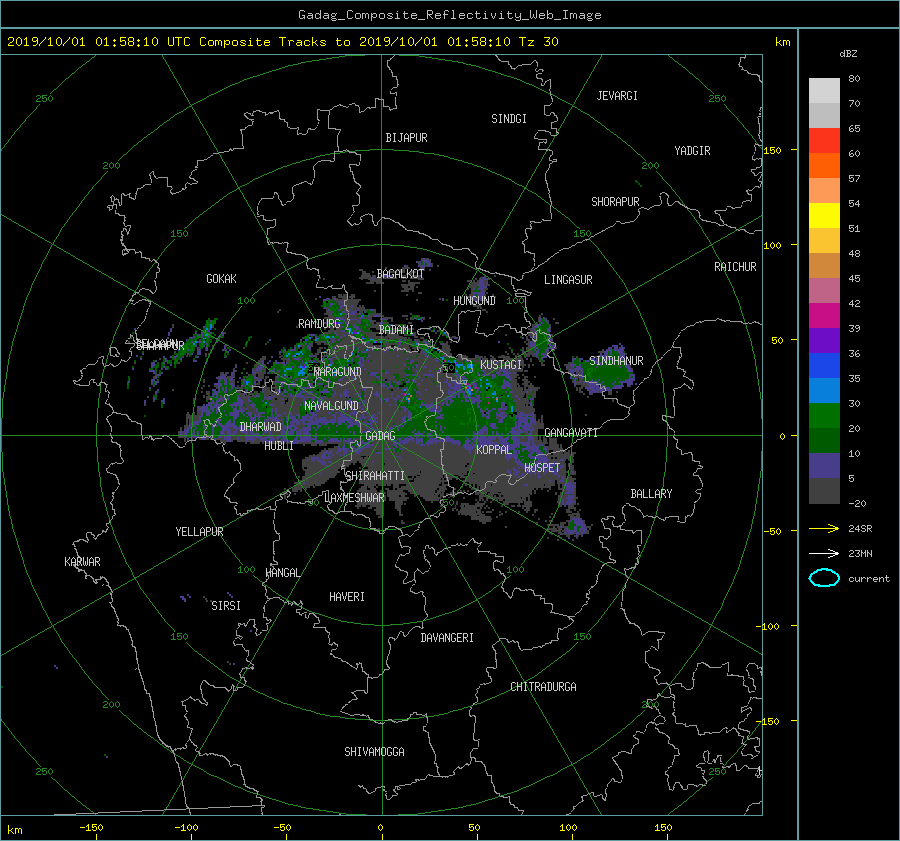Click the HAVERI city label

[x=347, y=597]
